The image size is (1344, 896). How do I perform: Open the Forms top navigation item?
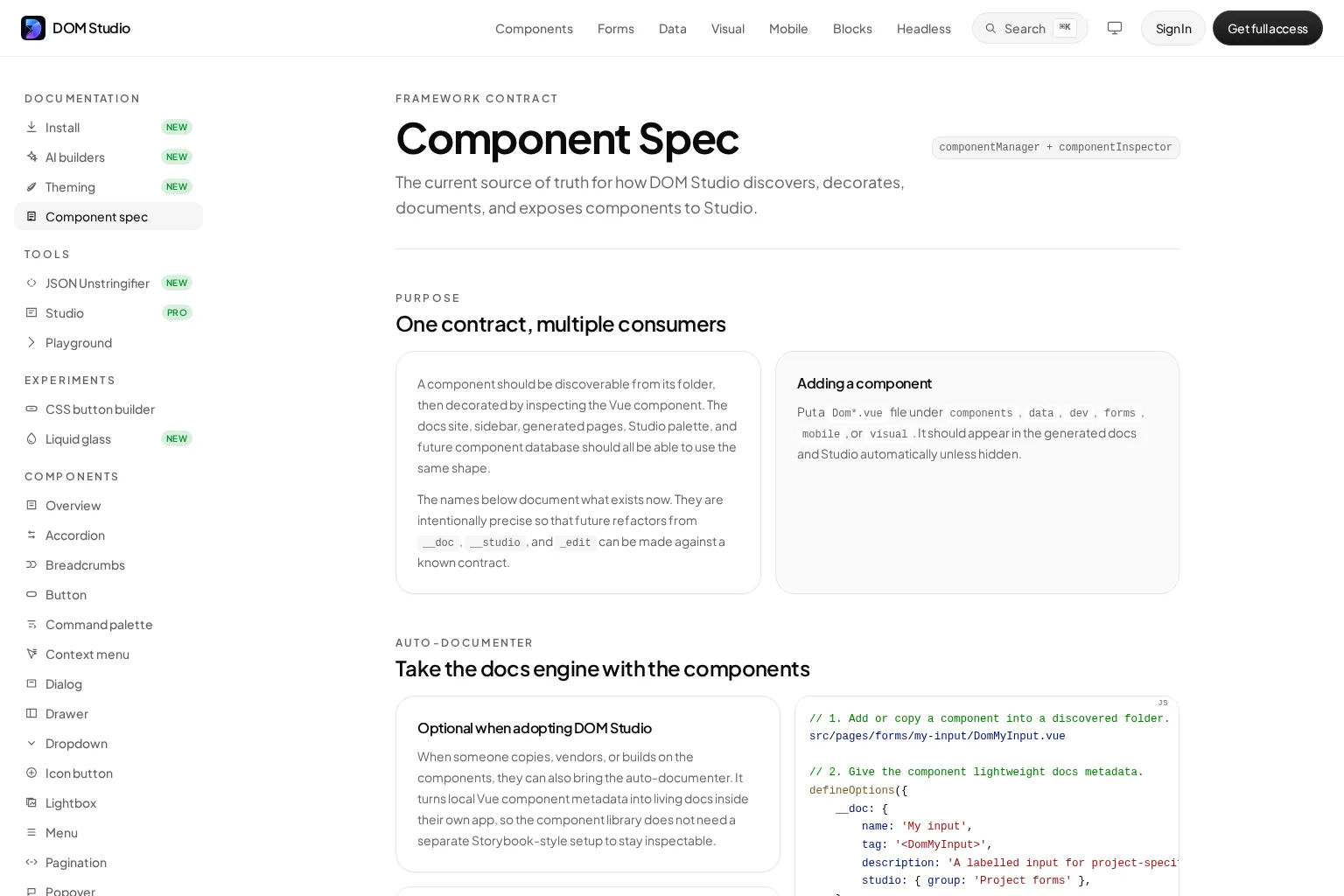click(616, 29)
